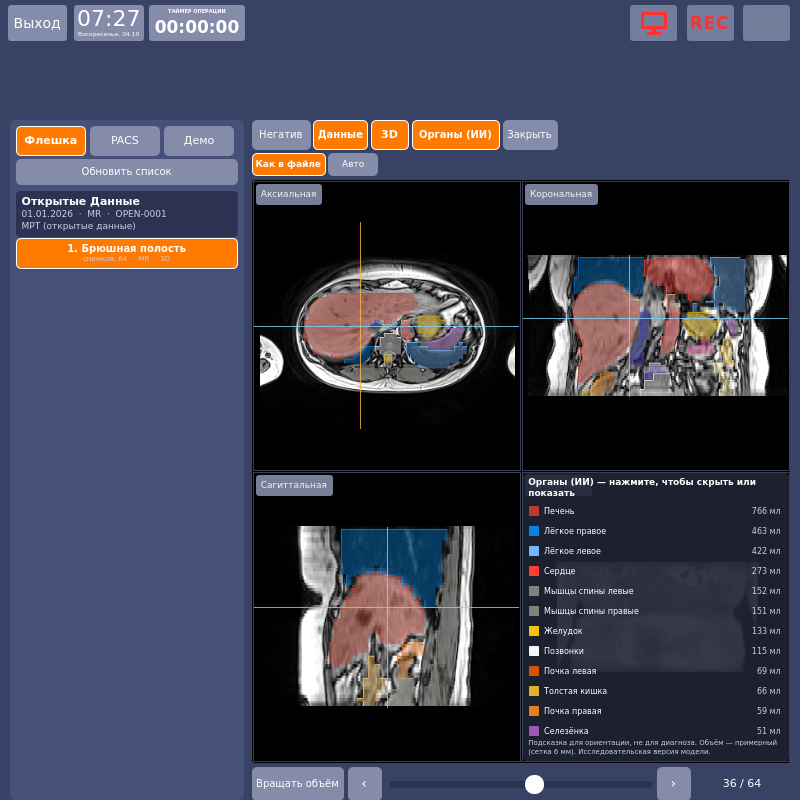Viewport: 800px width, 800px height.
Task: Click the white Позвонки color swatch
Action: pyautogui.click(x=534, y=651)
